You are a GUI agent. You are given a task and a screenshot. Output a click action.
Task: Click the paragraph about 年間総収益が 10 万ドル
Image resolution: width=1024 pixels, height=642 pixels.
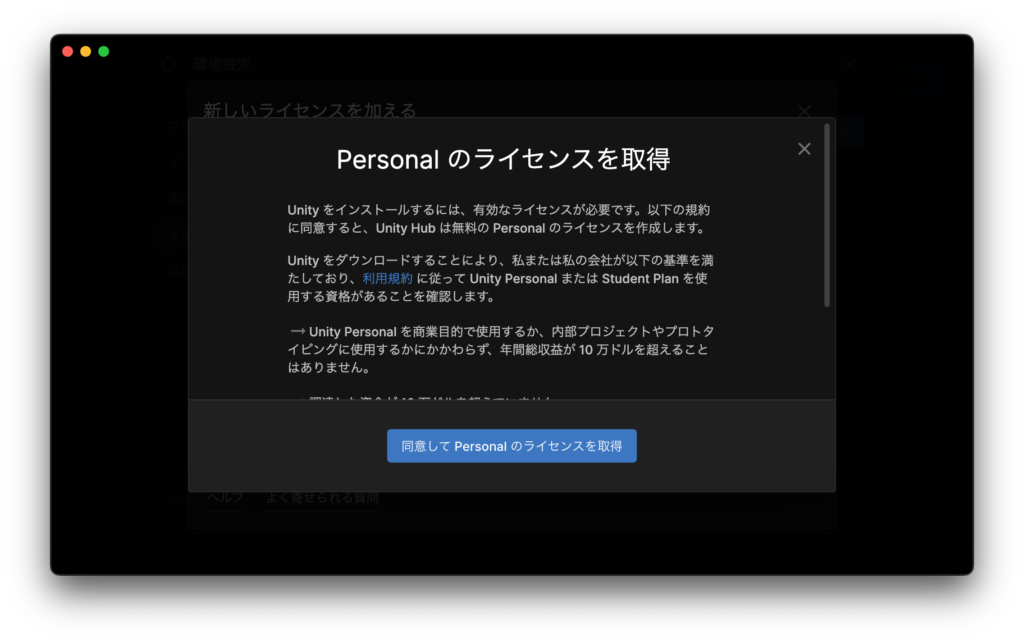point(500,349)
